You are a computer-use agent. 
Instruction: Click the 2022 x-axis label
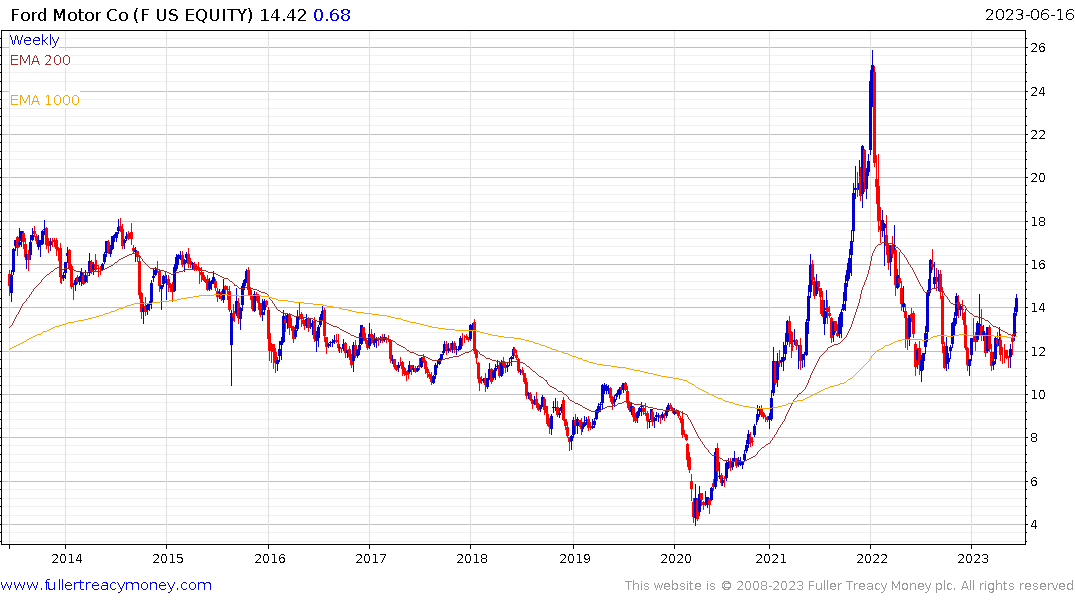[872, 558]
